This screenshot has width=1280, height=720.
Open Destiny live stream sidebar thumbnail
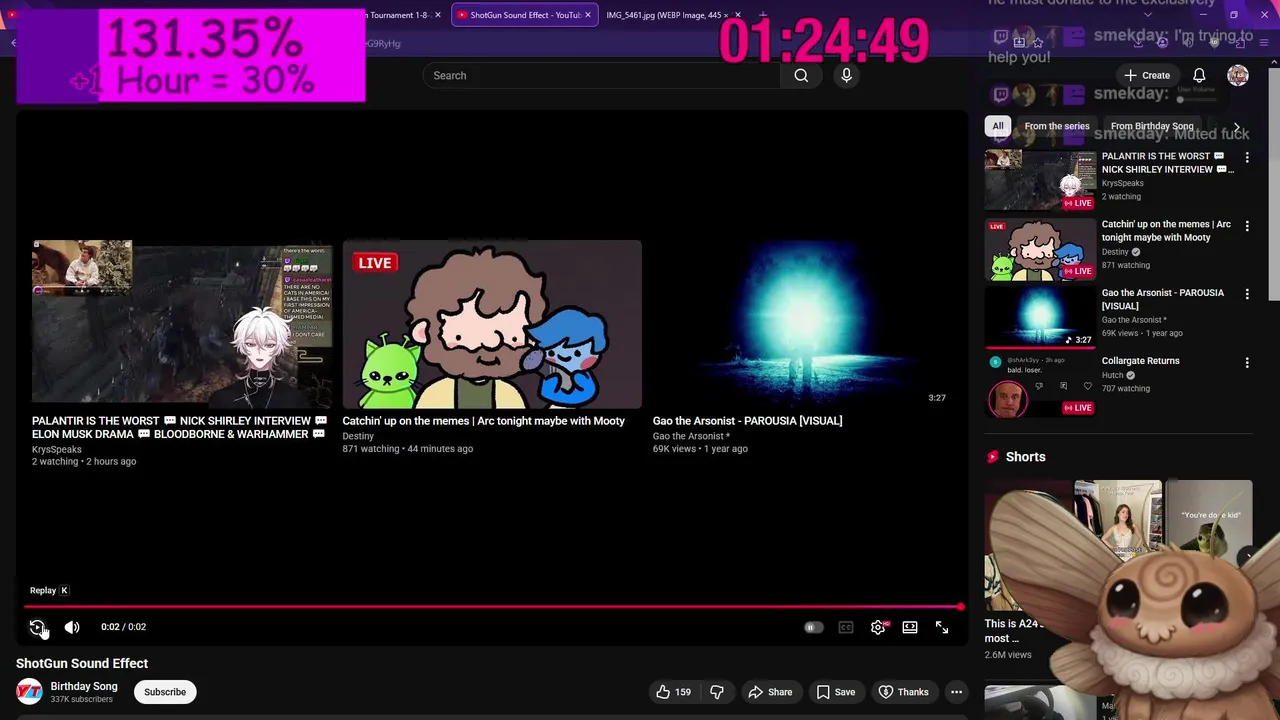pyautogui.click(x=1040, y=249)
